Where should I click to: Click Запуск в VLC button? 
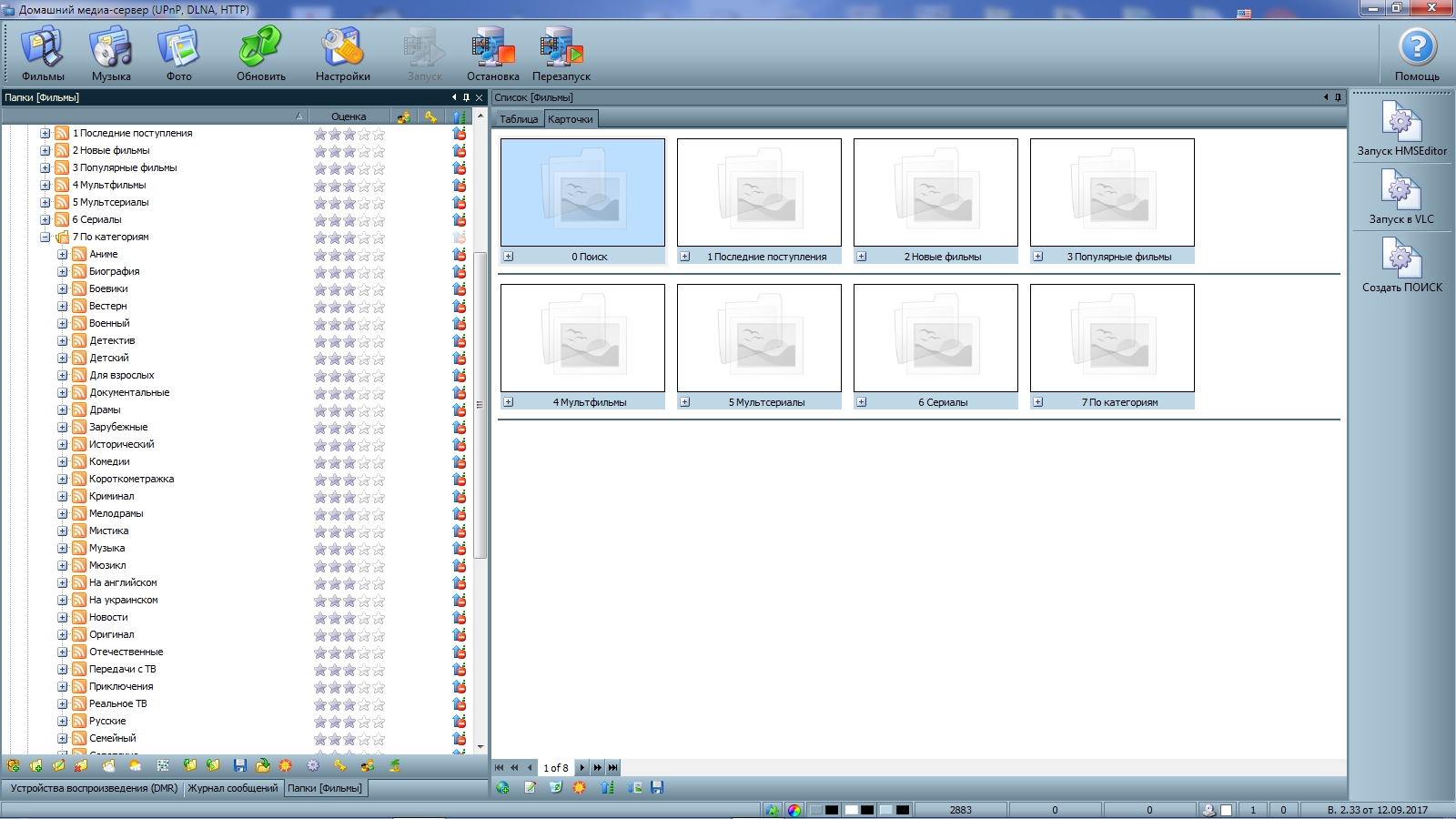click(x=1401, y=197)
